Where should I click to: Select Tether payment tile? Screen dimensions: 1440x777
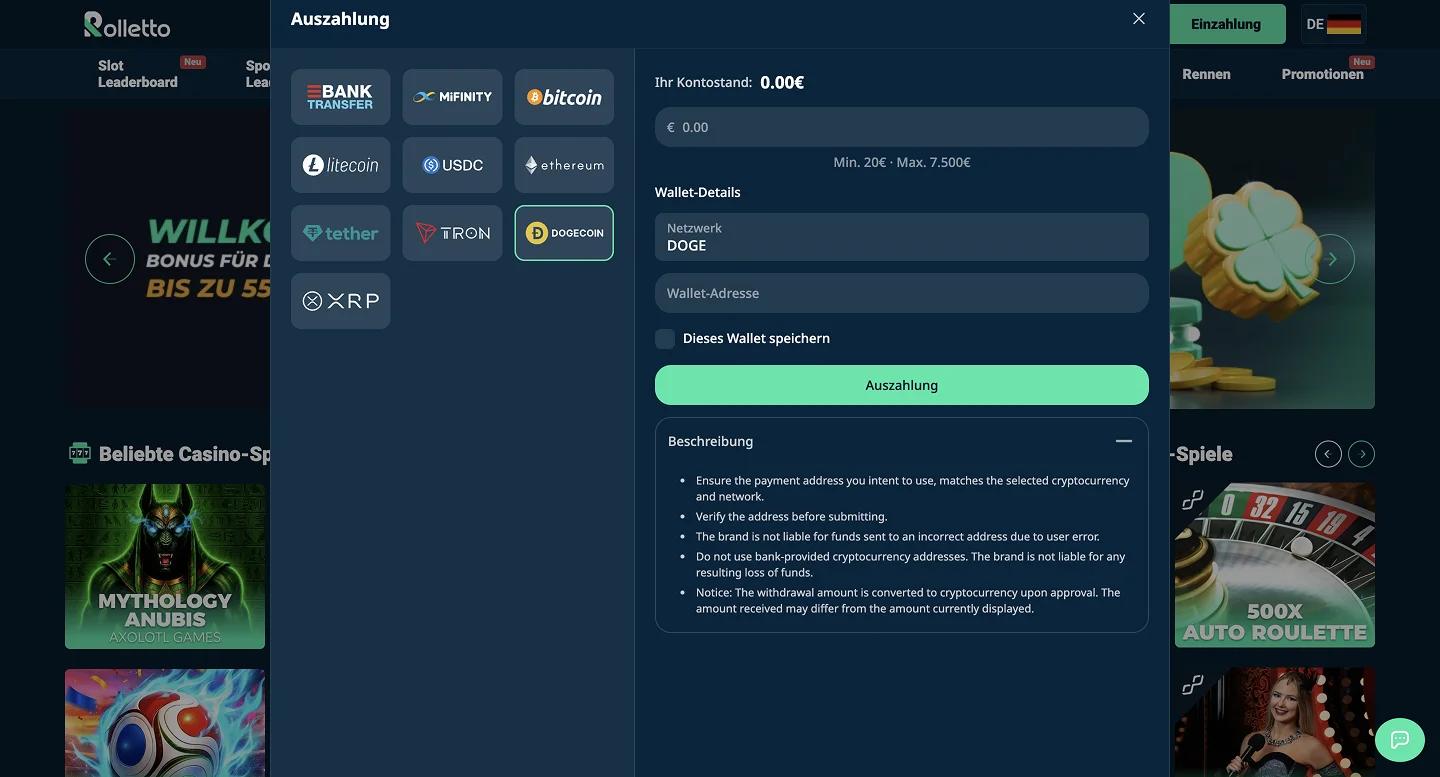click(340, 233)
